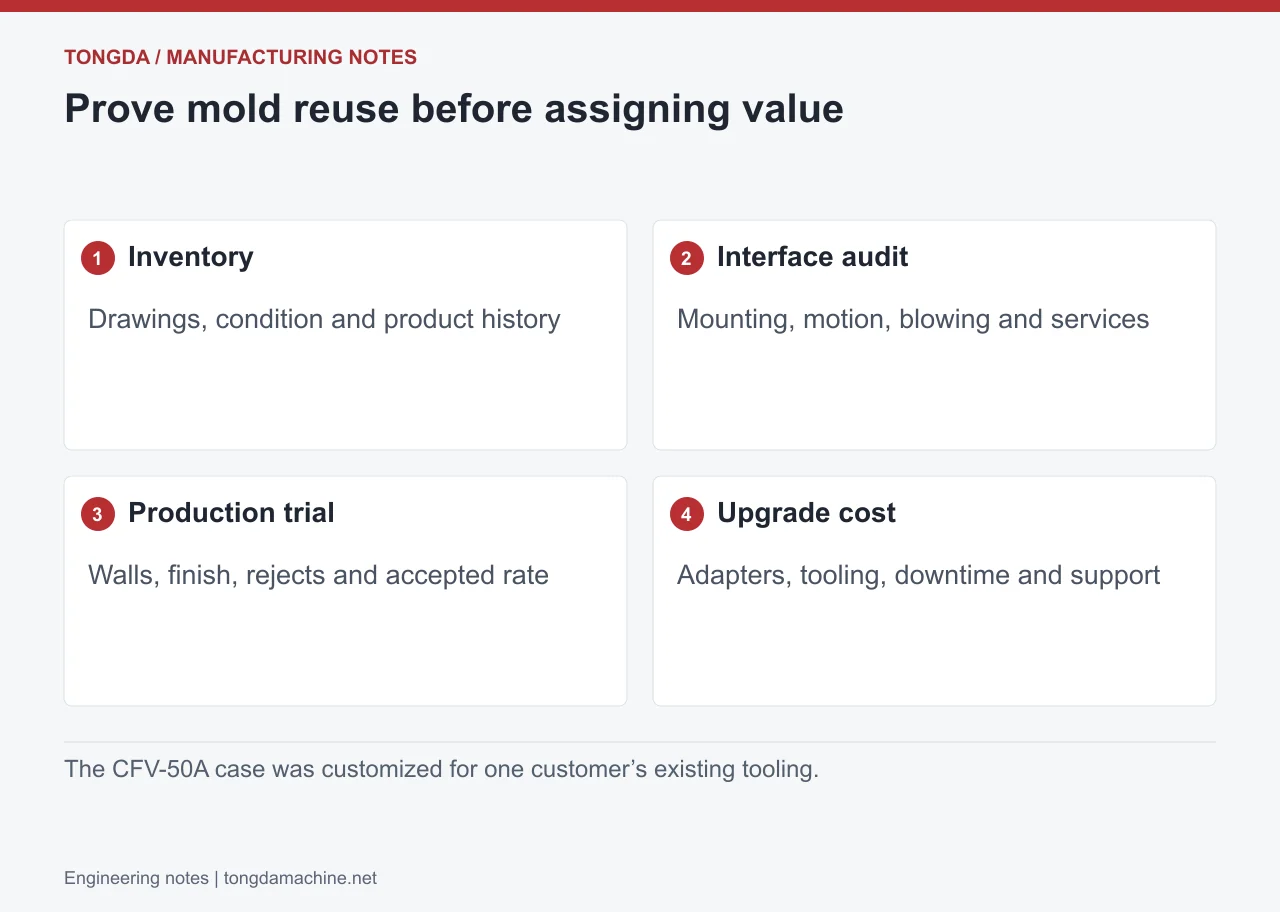Viewport: 1280px width, 912px height.
Task: Select the Interface audit heading
Action: [813, 257]
